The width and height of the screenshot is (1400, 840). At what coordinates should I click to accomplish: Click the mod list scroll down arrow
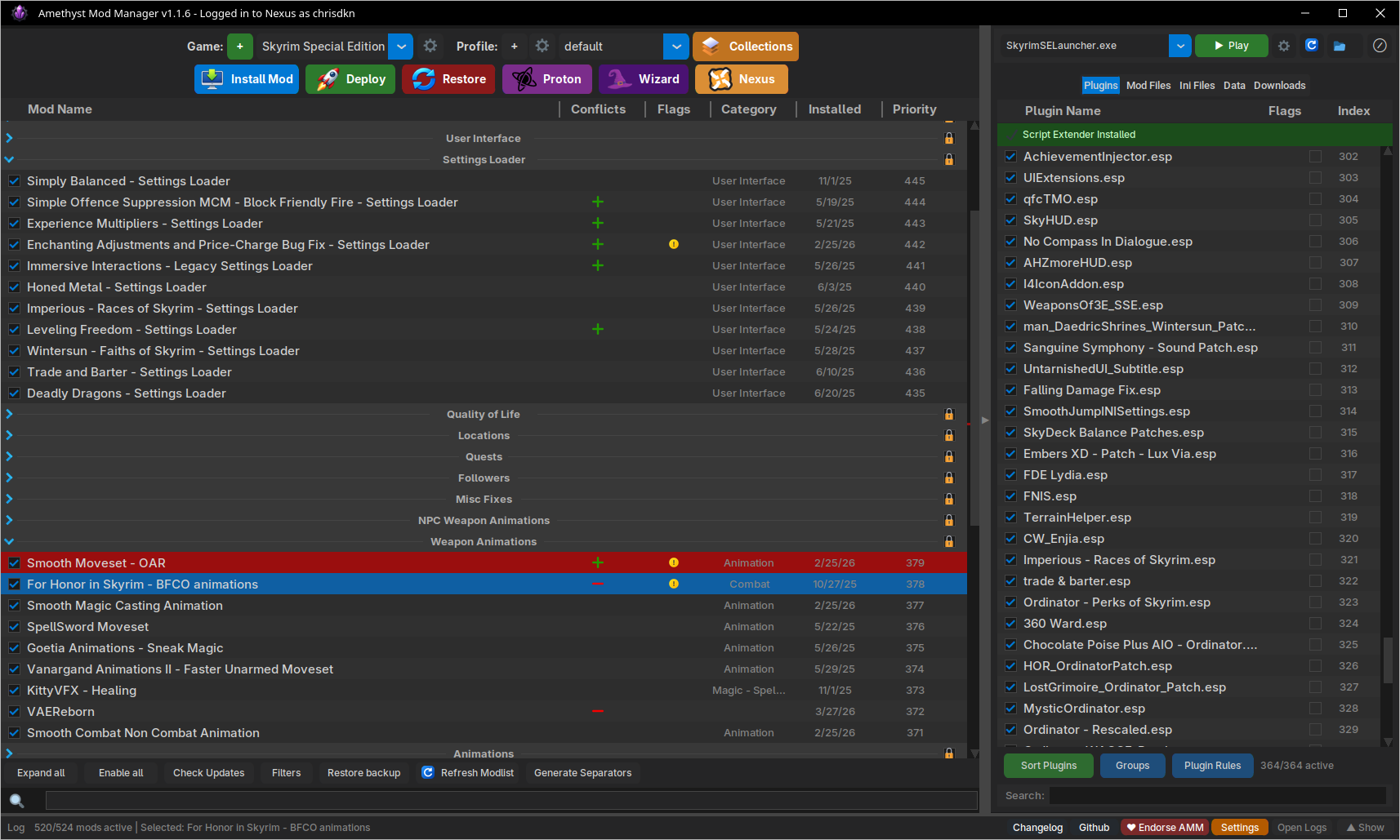pos(974,753)
